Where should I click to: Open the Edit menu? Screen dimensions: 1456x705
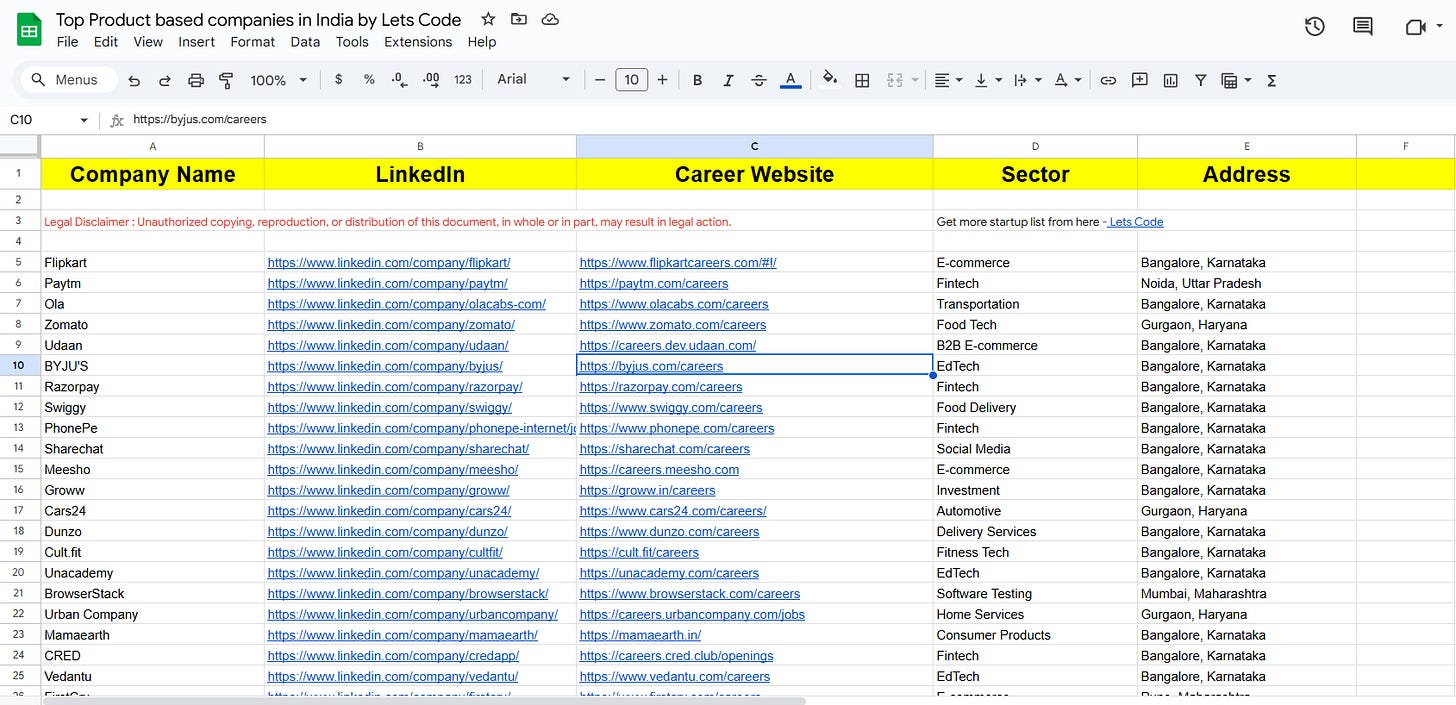(106, 42)
